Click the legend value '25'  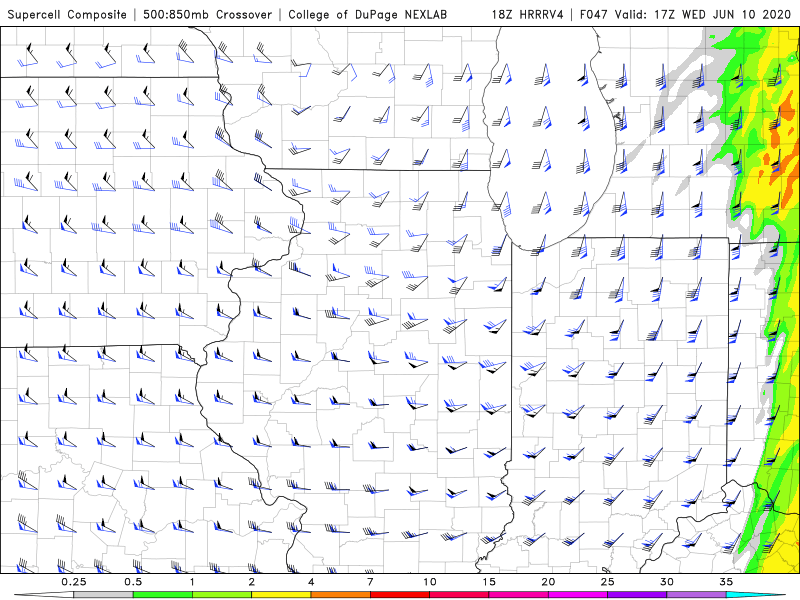607,582
